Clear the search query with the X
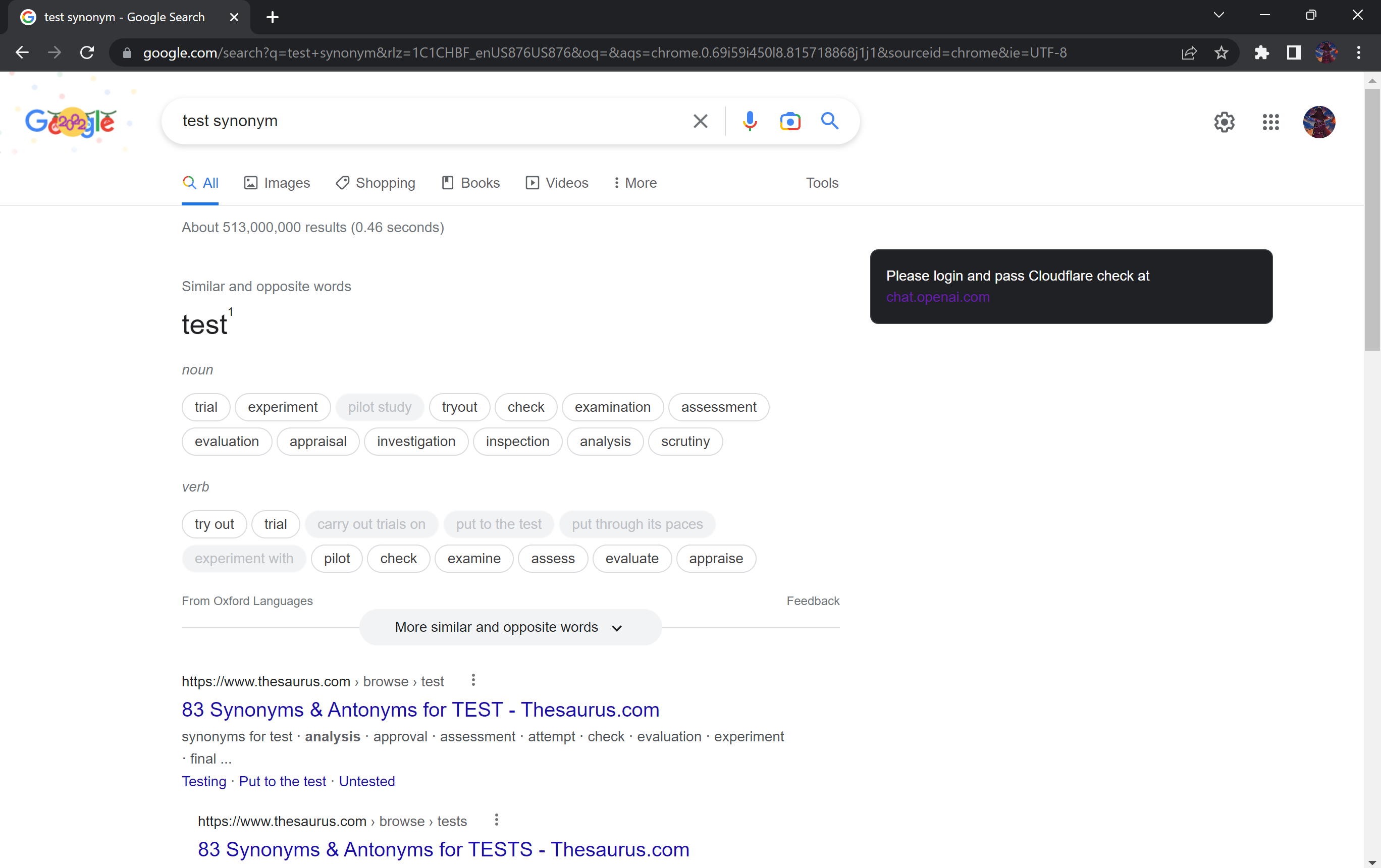 coord(700,121)
